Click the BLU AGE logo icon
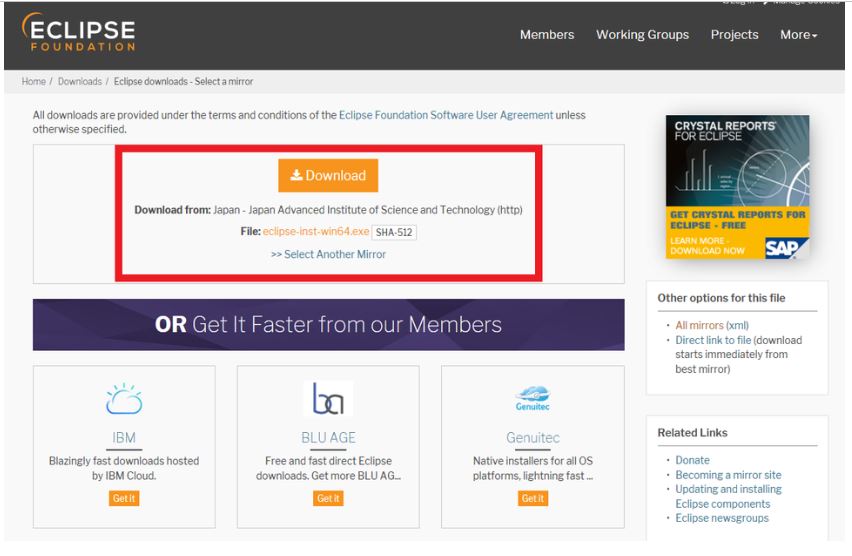 pyautogui.click(x=328, y=398)
